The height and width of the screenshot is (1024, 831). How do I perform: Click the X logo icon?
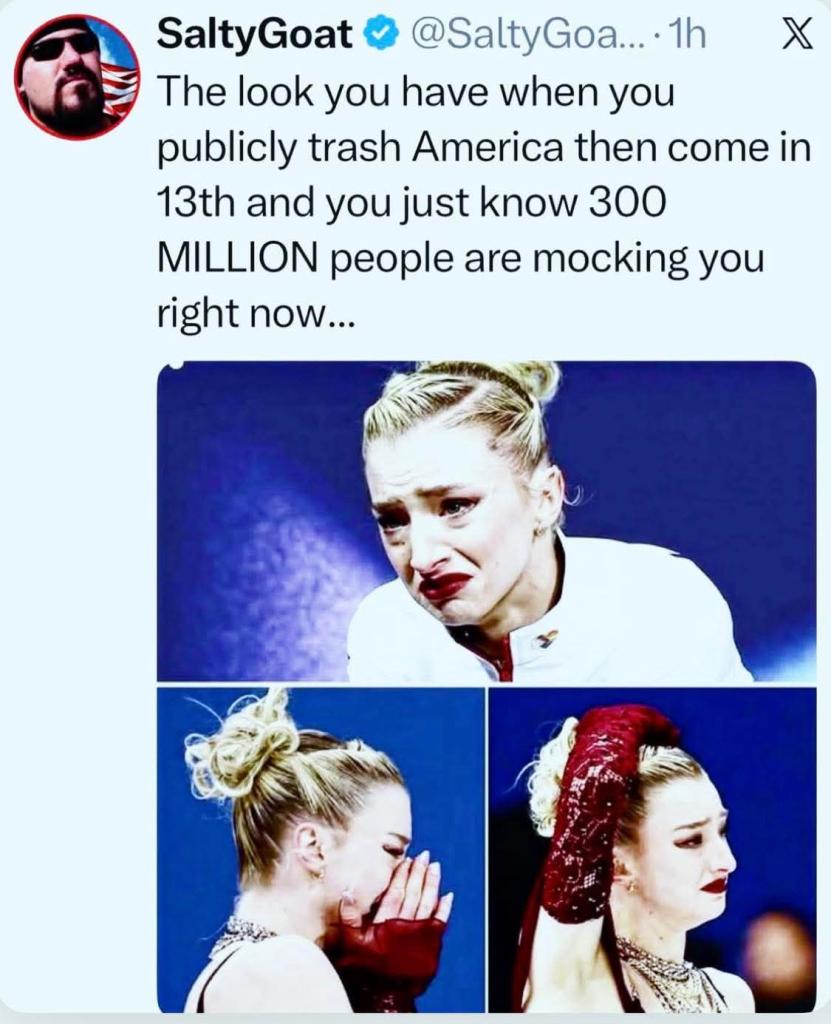[x=793, y=36]
